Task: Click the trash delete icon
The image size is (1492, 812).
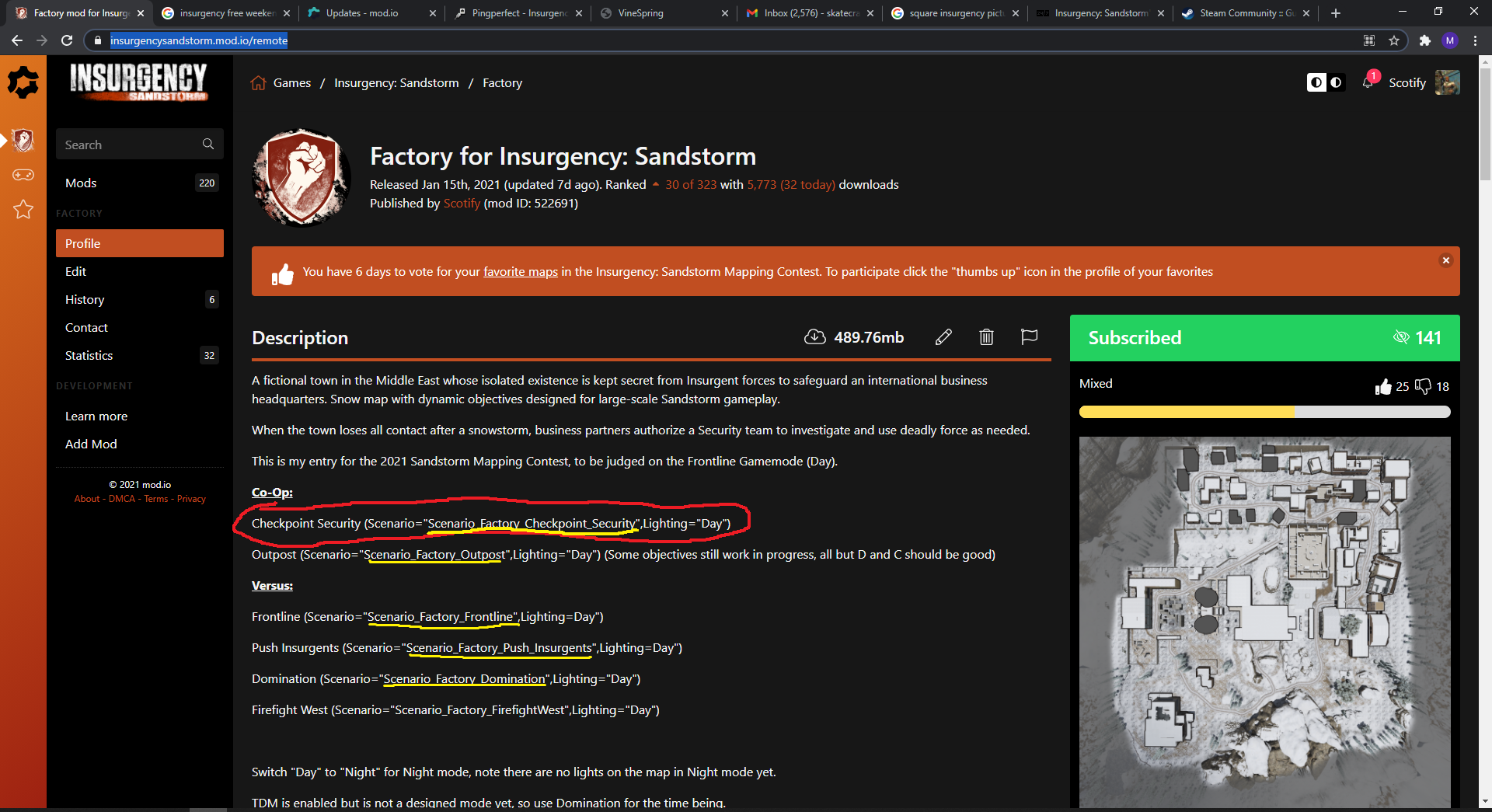Action: [x=986, y=337]
